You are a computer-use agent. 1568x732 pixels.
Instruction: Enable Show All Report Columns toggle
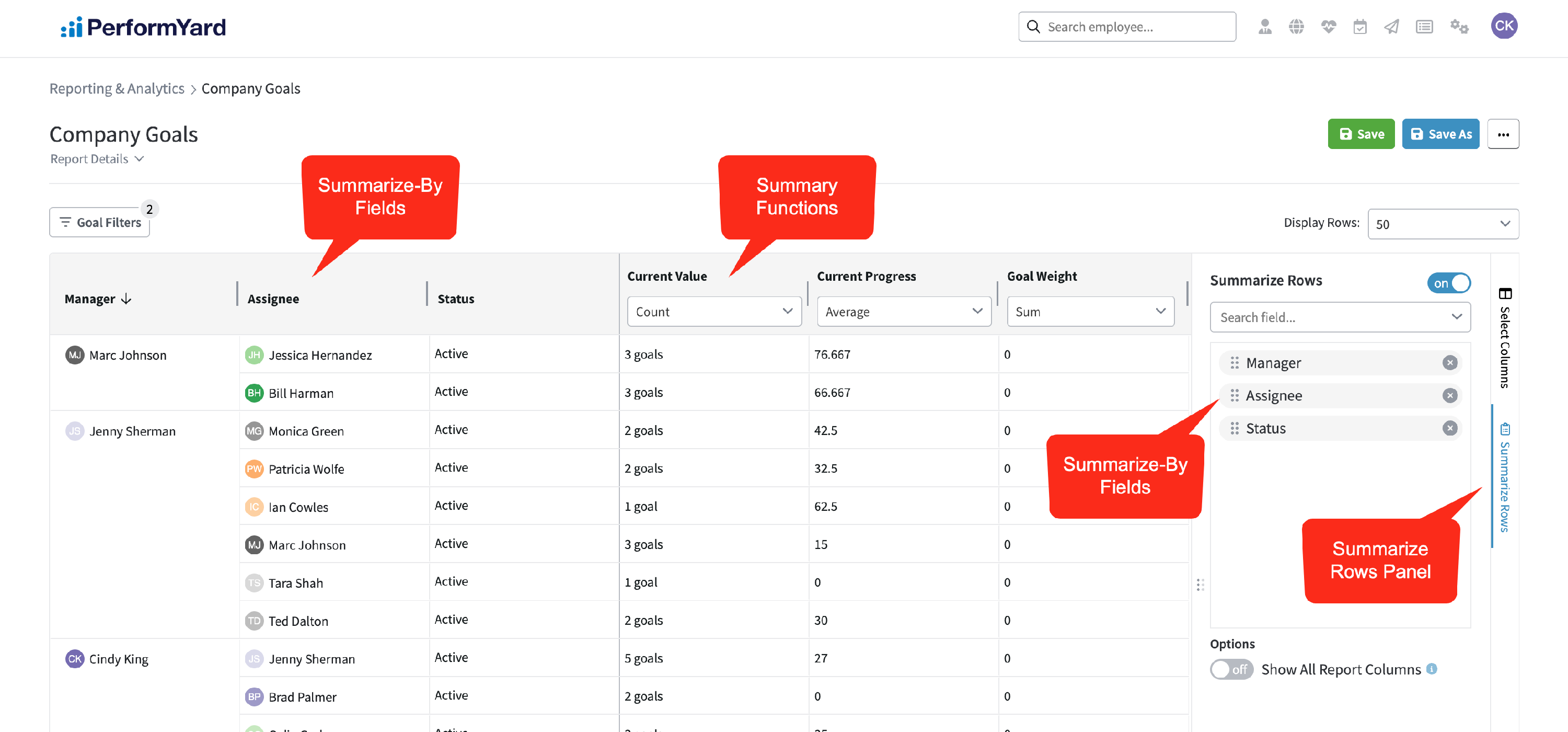point(1231,669)
